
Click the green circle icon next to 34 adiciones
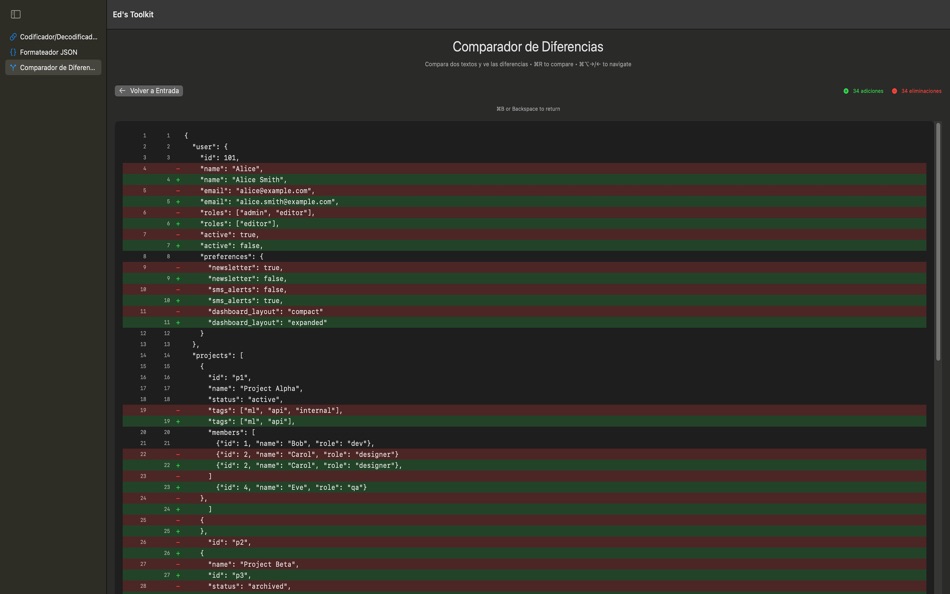pyautogui.click(x=845, y=88)
